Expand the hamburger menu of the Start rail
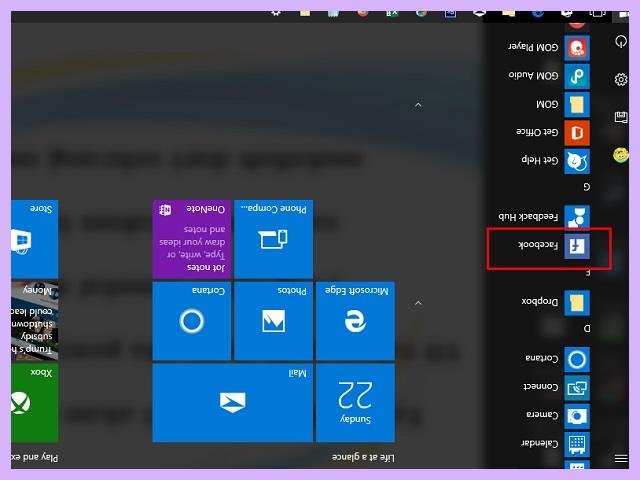This screenshot has width=640, height=480. (621, 459)
